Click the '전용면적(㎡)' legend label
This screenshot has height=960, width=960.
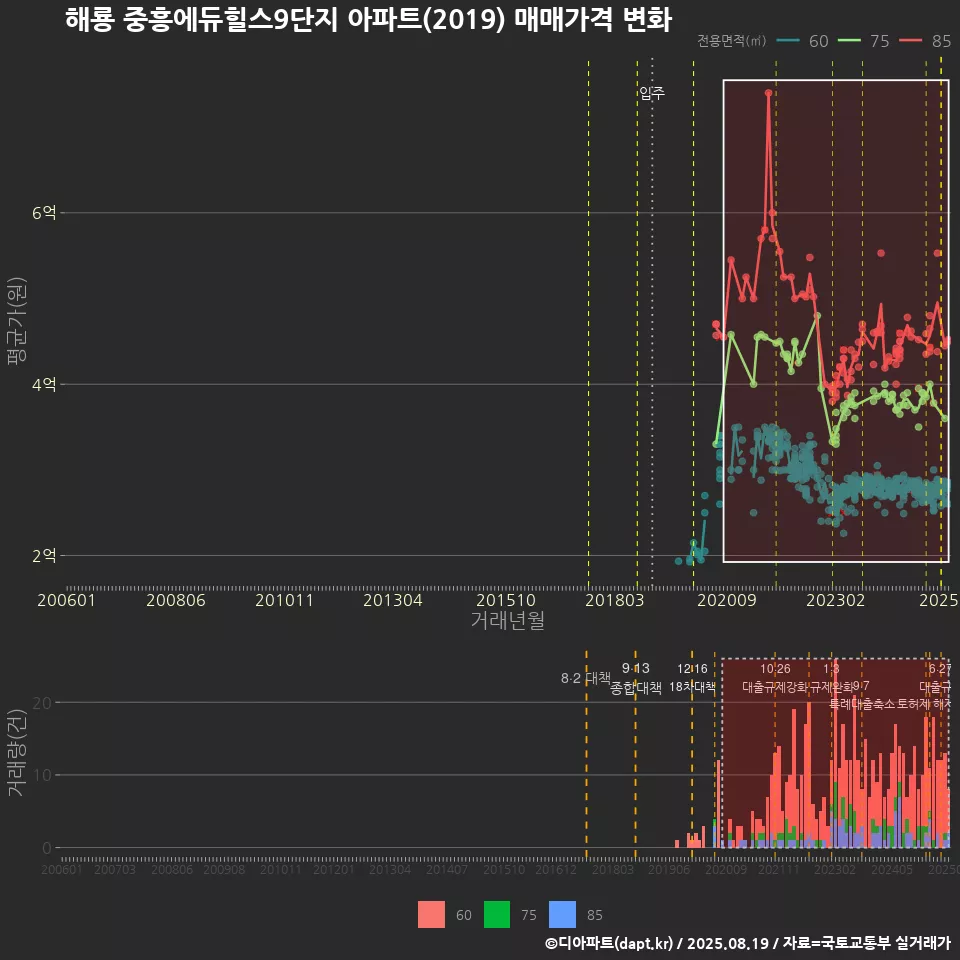[x=732, y=41]
